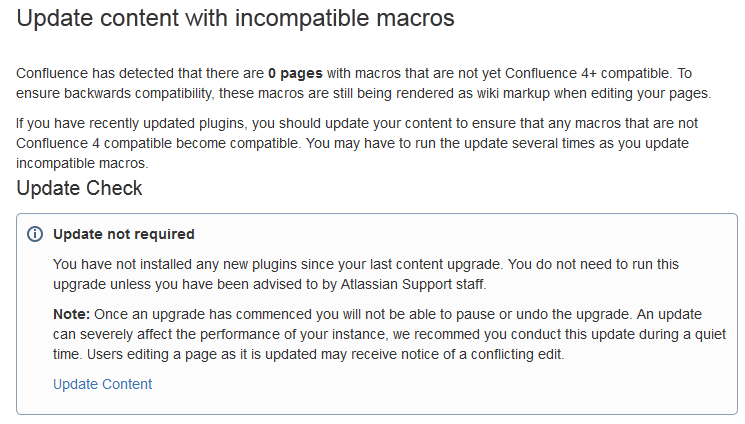The height and width of the screenshot is (424, 745).
Task: Click 'You have not installed any new plugins'
Action: [174, 265]
